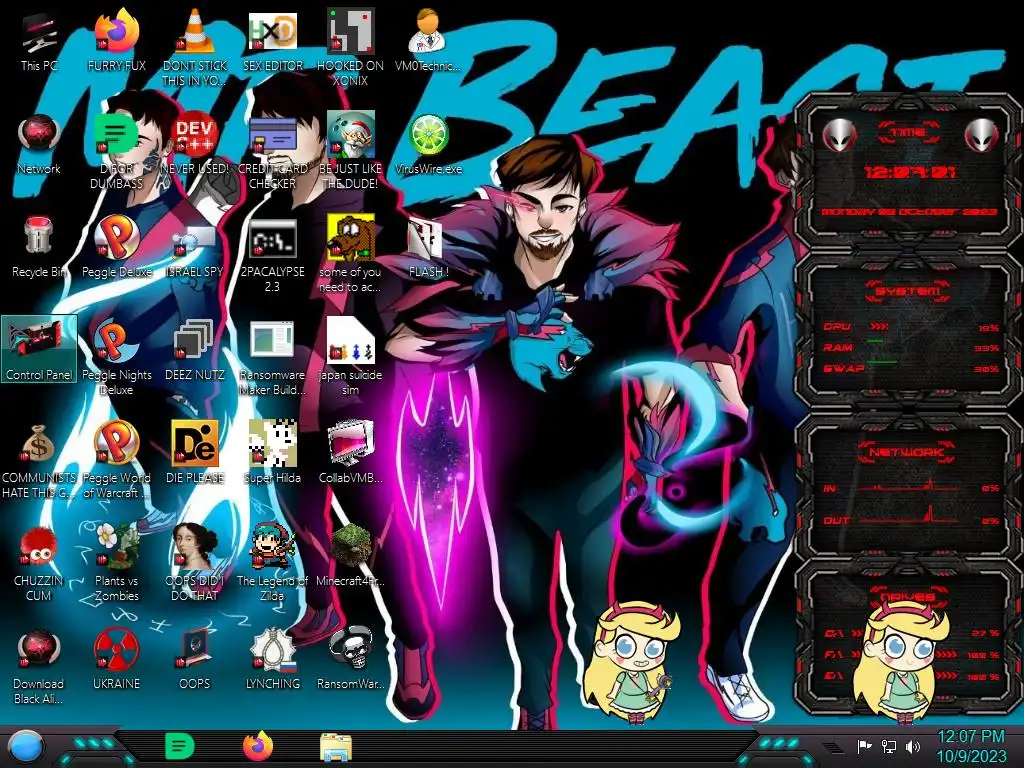Select the VLC traffic cone shortcut
Viewport: 1024px width, 768px height.
195,48
